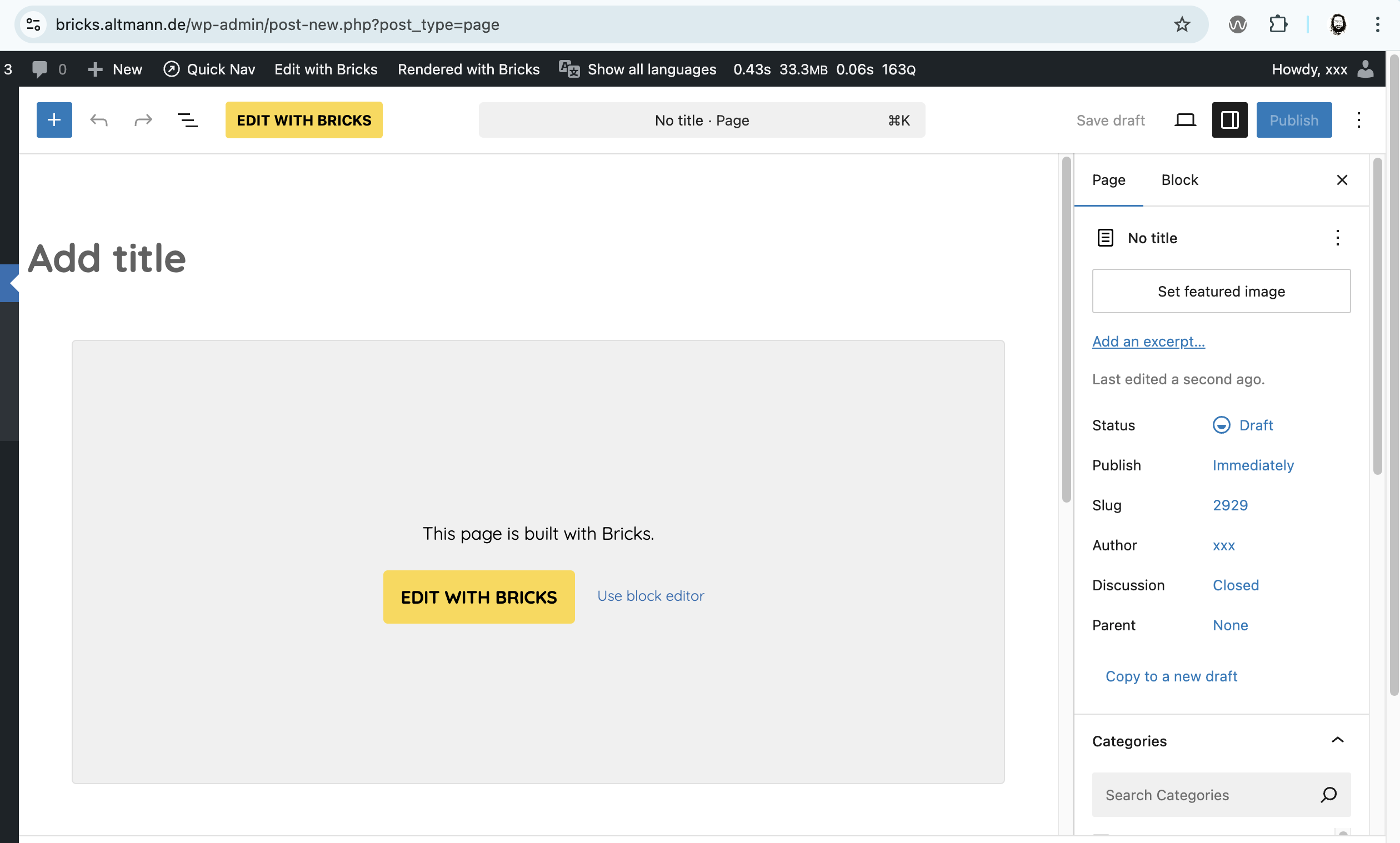Toggle the settings sidebar panel icon

[x=1229, y=120]
